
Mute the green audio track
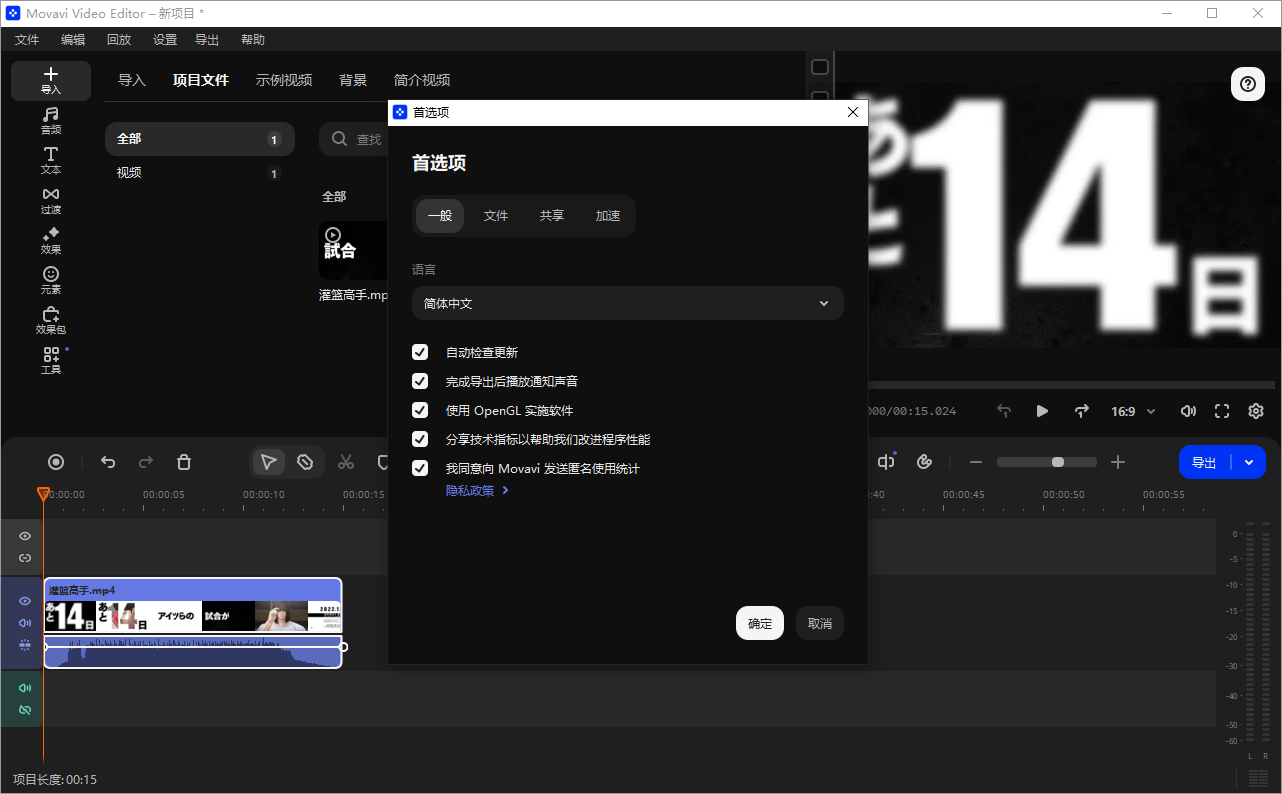pos(25,688)
